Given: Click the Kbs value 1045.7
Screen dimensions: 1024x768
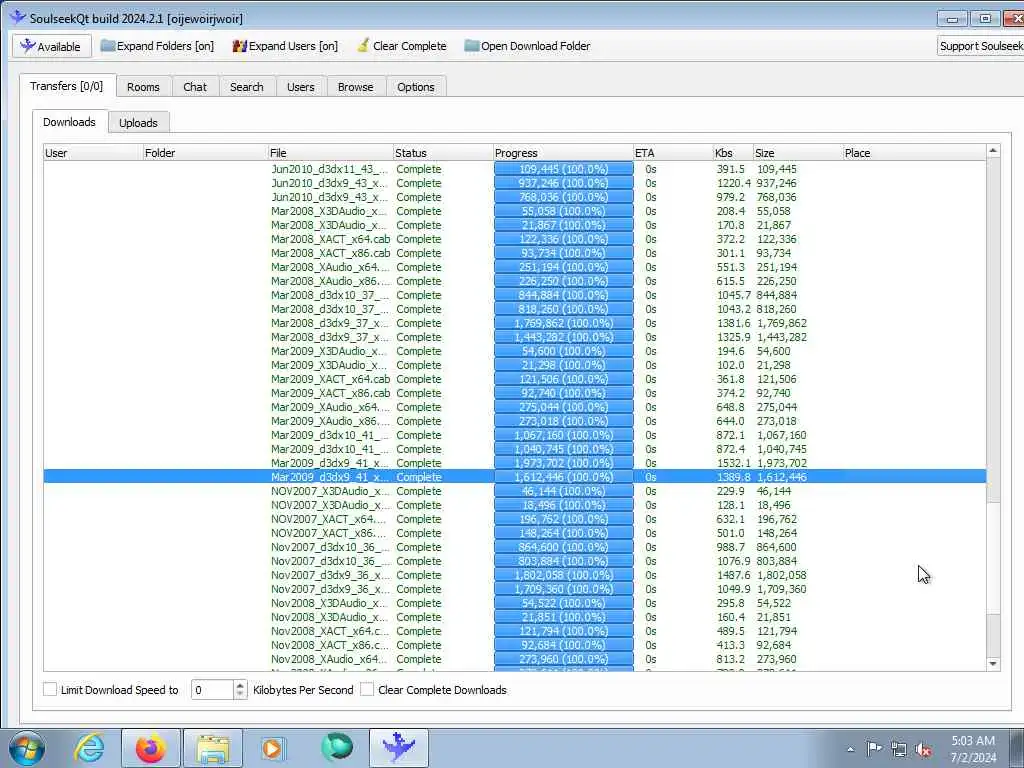Looking at the screenshot, I should [733, 295].
